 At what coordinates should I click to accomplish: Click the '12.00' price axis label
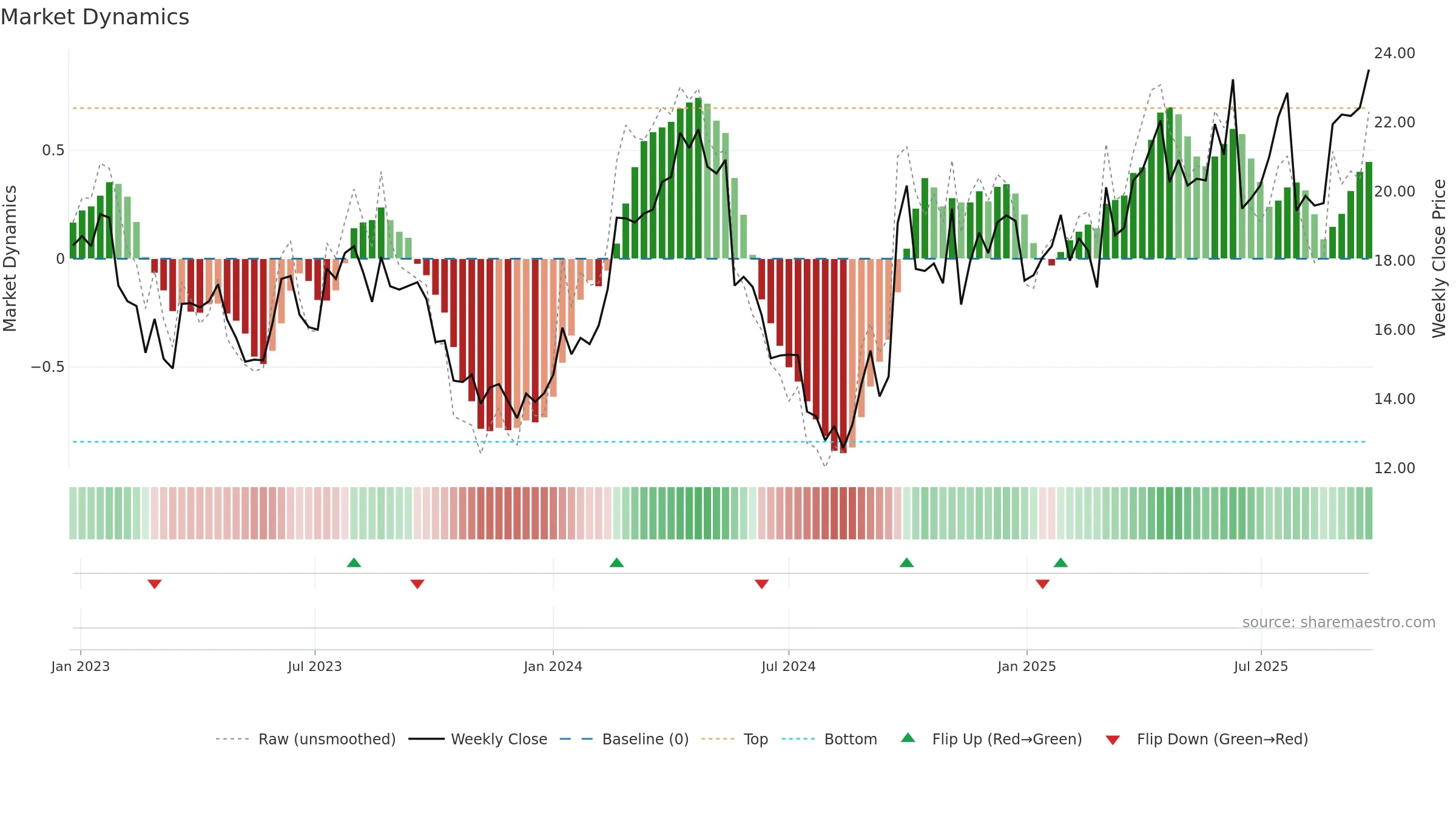pos(1395,468)
